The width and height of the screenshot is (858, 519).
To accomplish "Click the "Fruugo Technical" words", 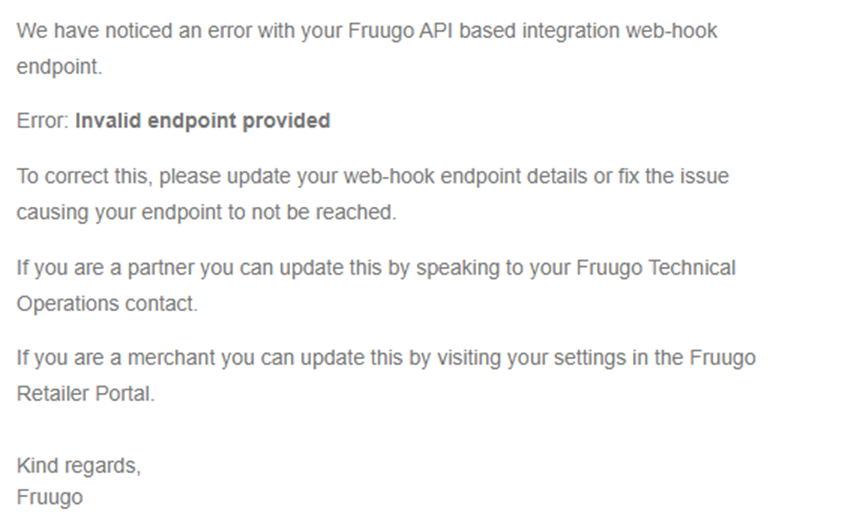I will point(656,268).
